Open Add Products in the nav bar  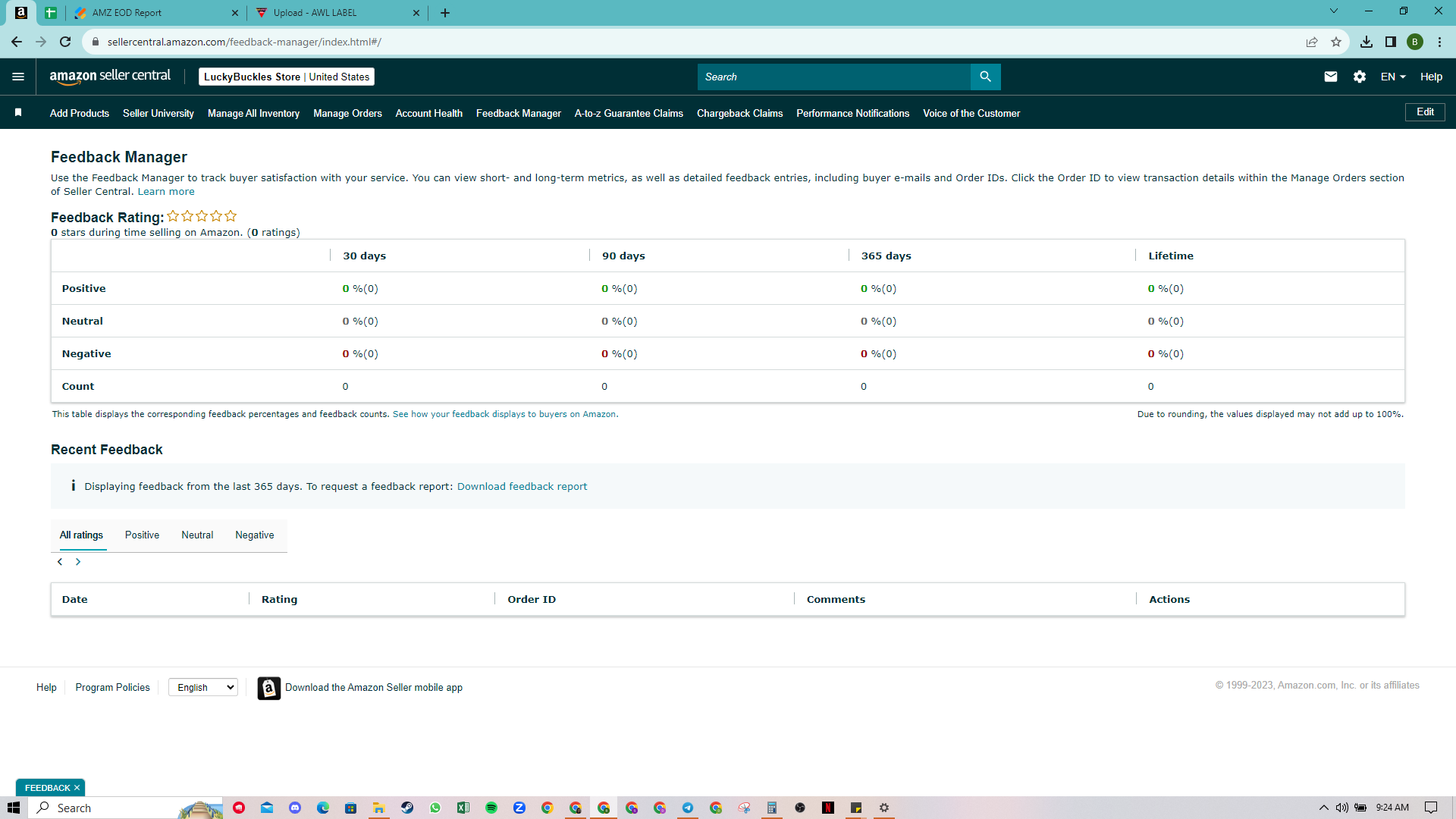tap(80, 113)
